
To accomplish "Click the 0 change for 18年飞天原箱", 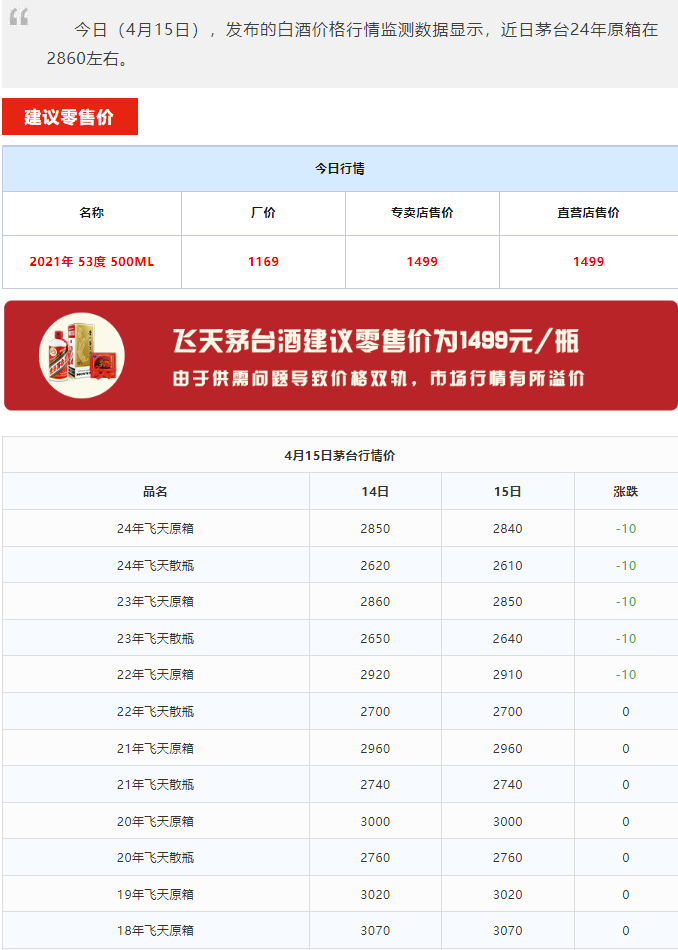I will point(626,931).
